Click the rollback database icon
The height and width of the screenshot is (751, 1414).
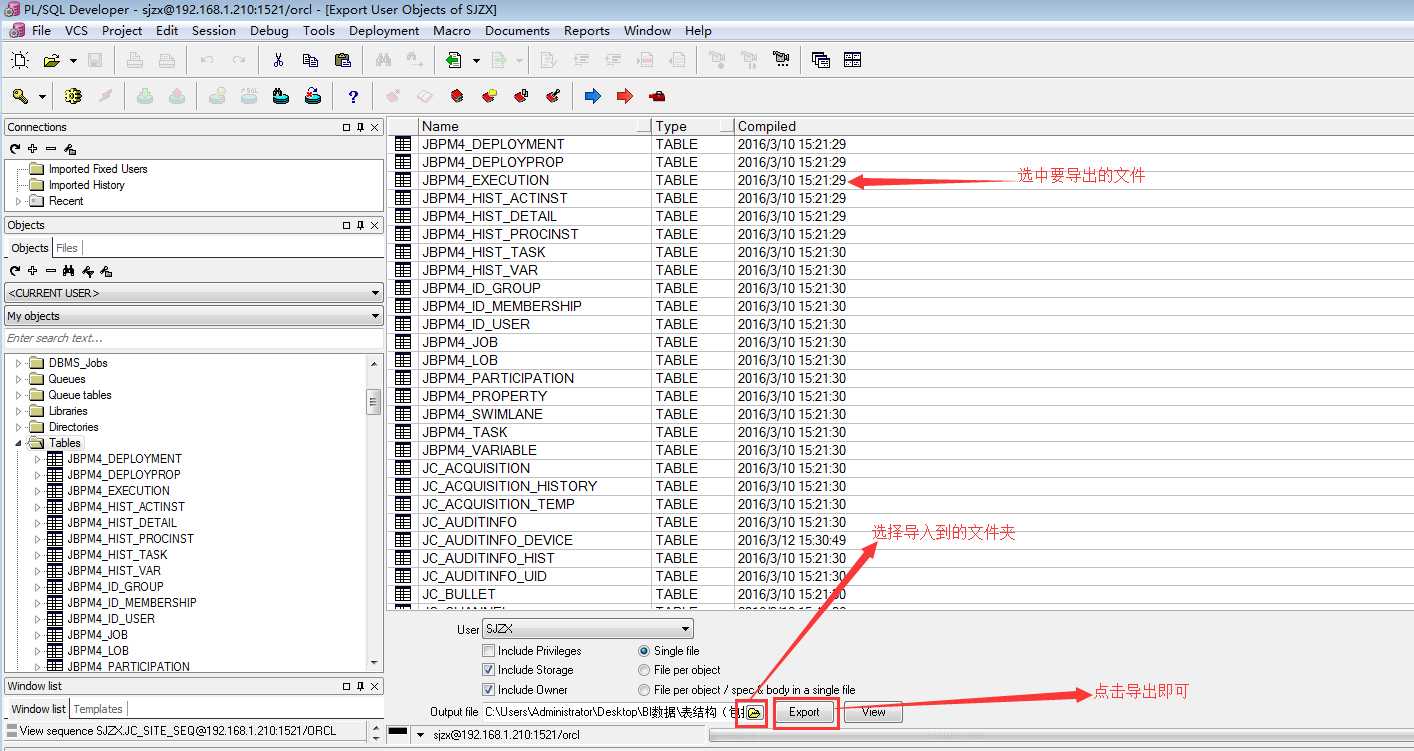click(x=313, y=96)
